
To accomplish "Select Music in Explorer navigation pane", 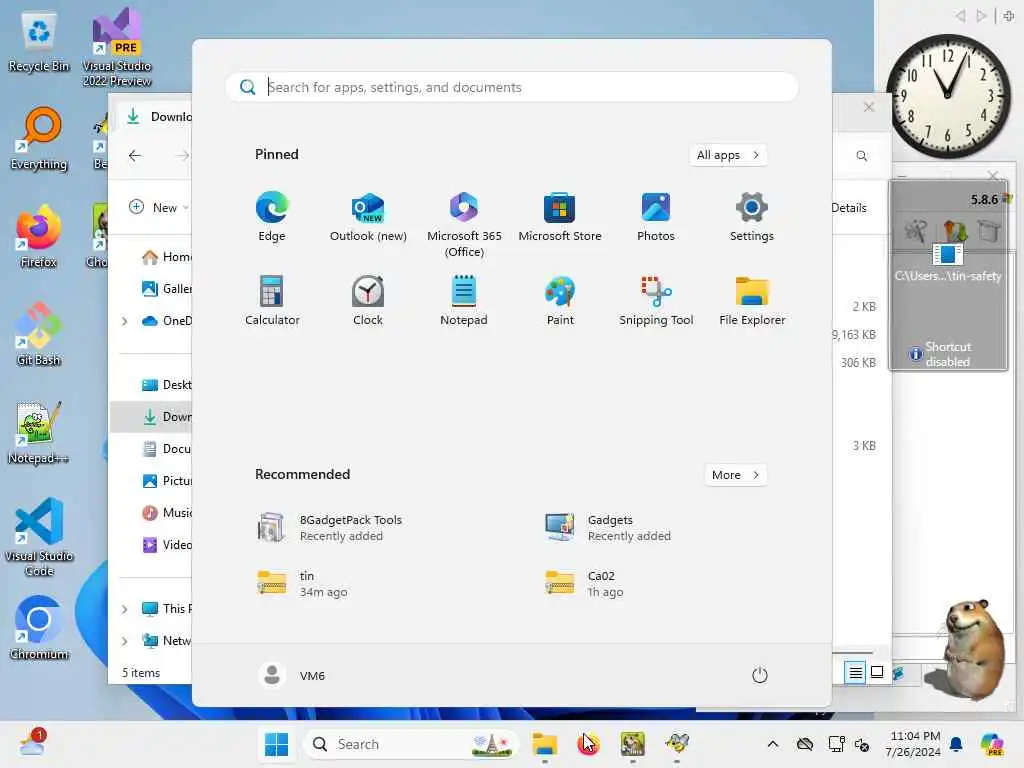I will pos(166,513).
